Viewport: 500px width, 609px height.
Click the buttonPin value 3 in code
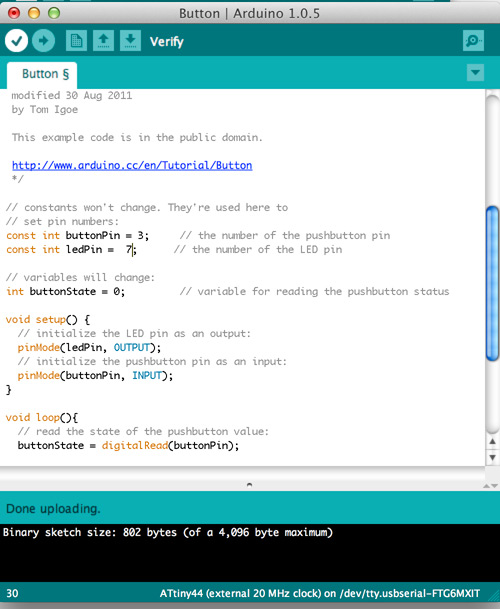tap(141, 235)
